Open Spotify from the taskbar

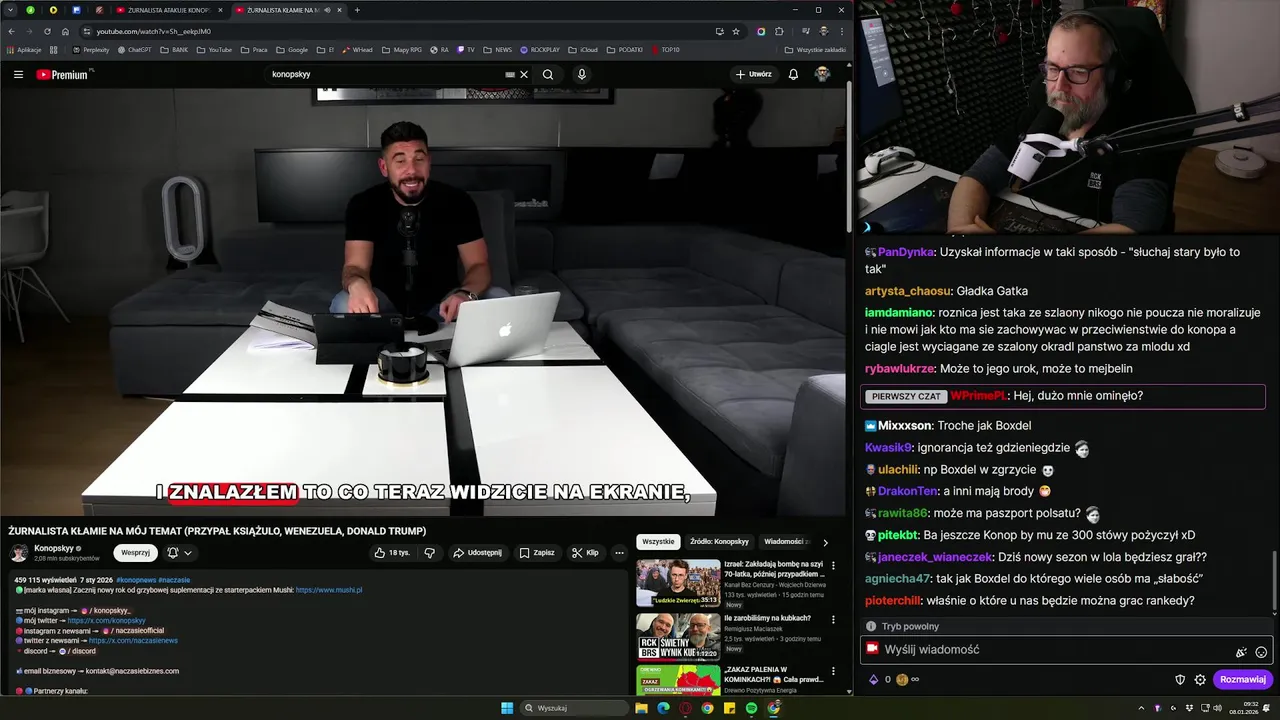[751, 708]
